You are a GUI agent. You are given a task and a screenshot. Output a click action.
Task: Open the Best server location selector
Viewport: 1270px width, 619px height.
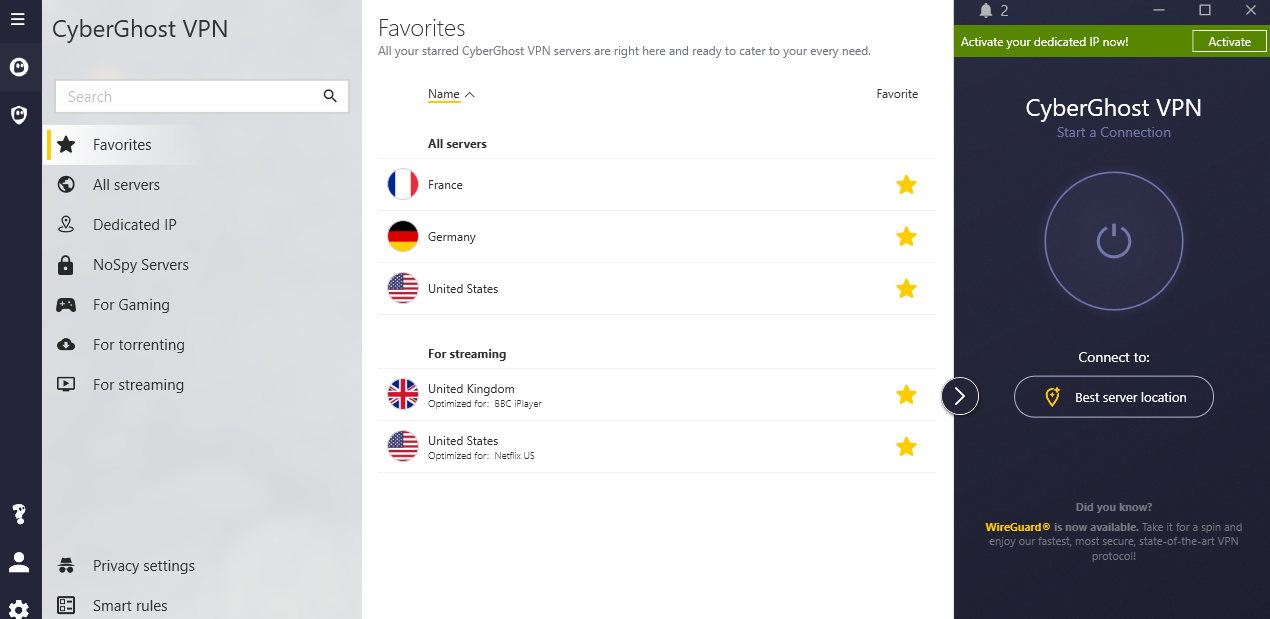point(1113,397)
